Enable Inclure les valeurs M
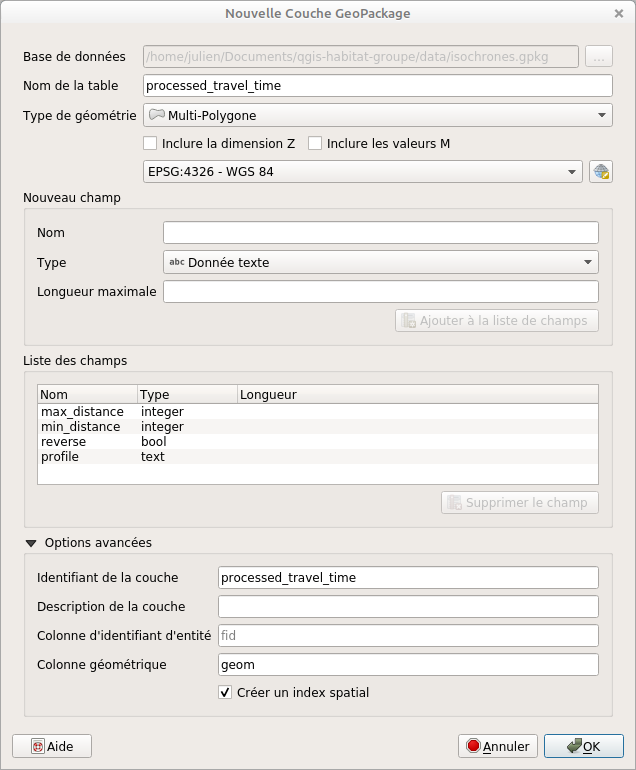Viewport: 636px width, 770px height. (315, 143)
